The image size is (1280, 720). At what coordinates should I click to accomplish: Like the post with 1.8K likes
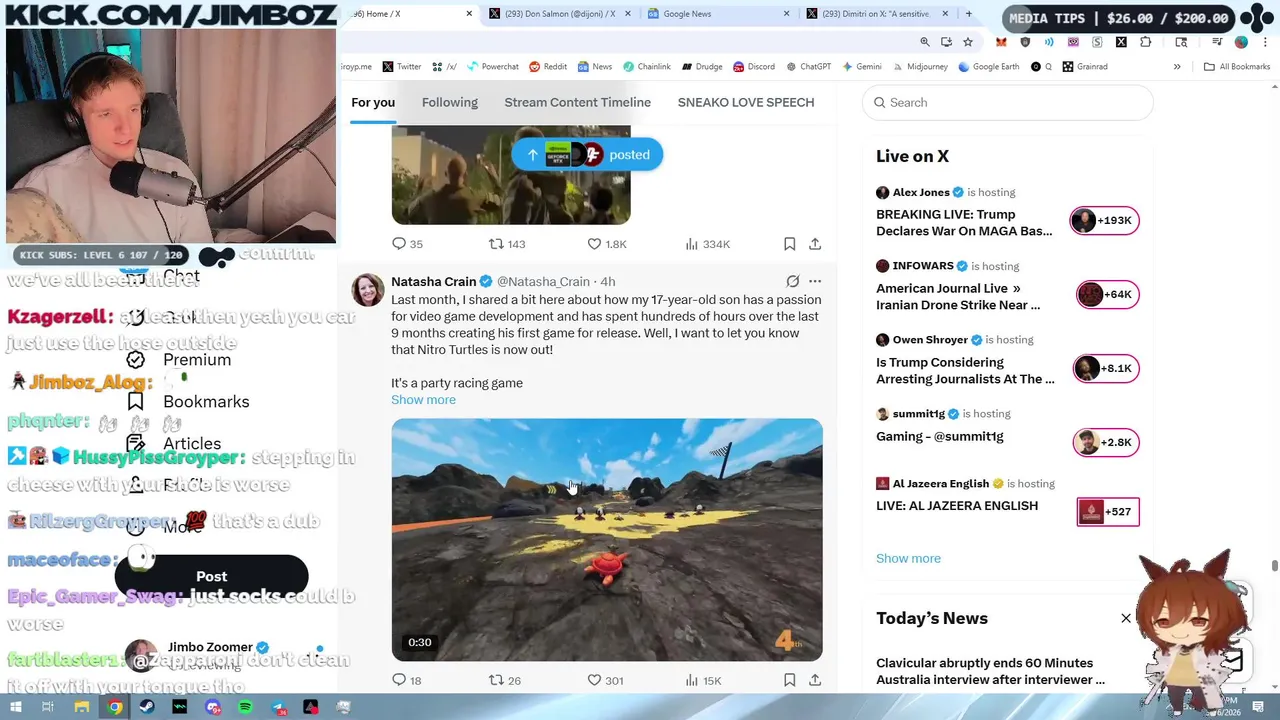tap(606, 244)
